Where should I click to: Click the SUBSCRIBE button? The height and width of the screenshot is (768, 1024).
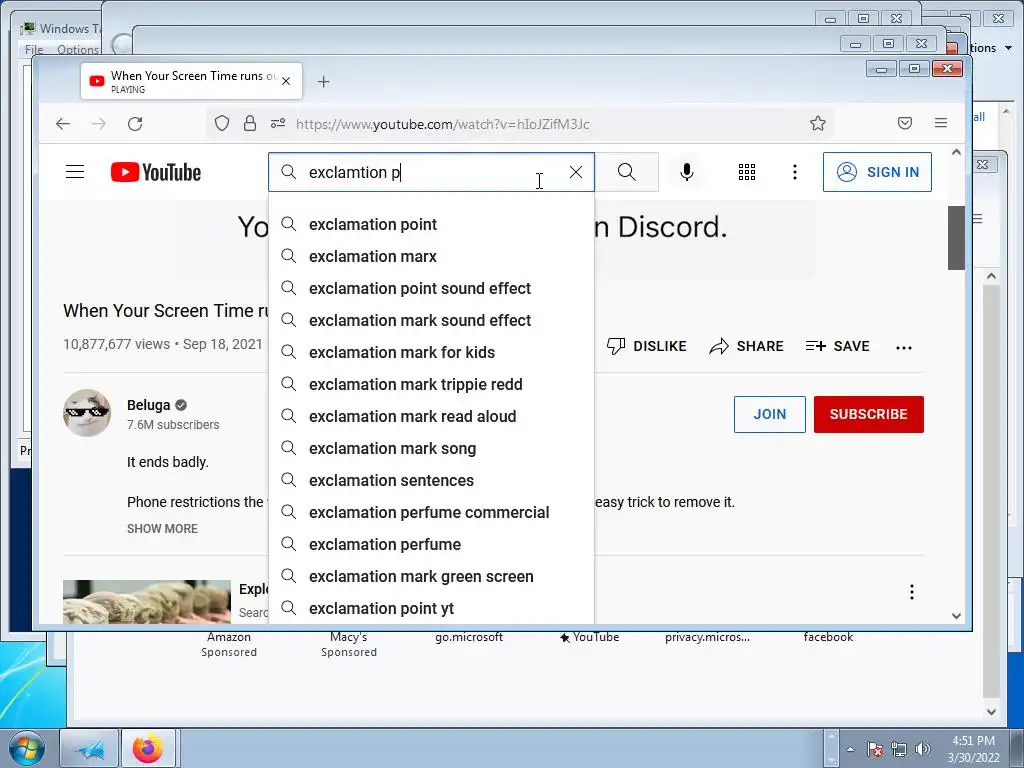pyautogui.click(x=869, y=414)
